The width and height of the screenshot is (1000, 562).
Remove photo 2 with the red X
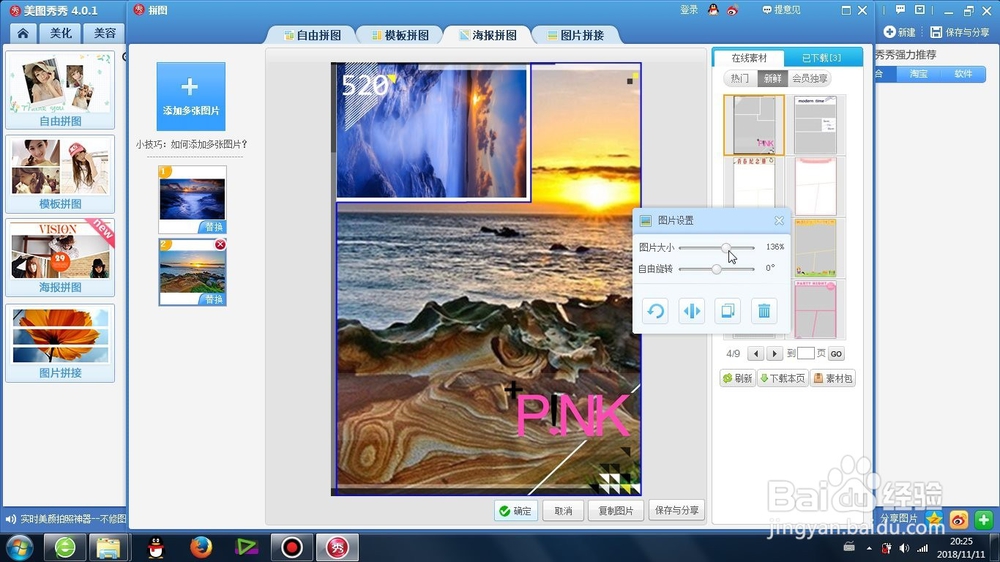220,244
